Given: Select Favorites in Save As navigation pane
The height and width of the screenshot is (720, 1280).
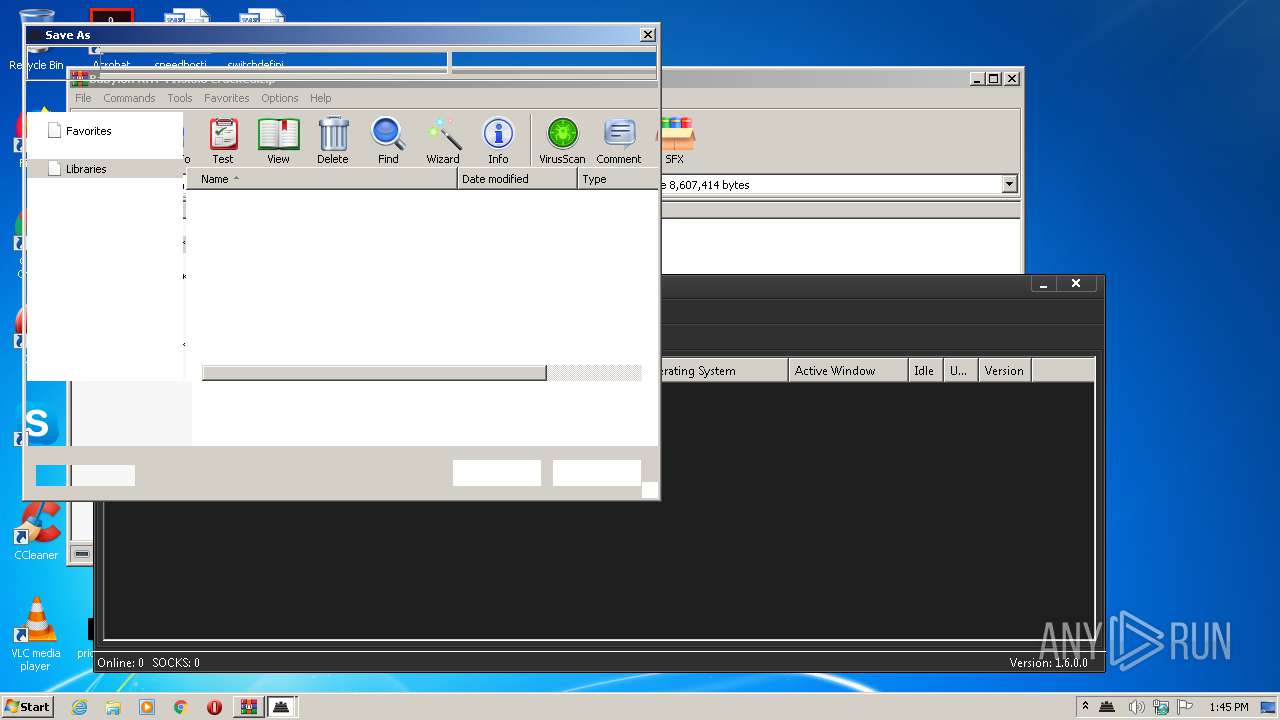Looking at the screenshot, I should pyautogui.click(x=88, y=131).
